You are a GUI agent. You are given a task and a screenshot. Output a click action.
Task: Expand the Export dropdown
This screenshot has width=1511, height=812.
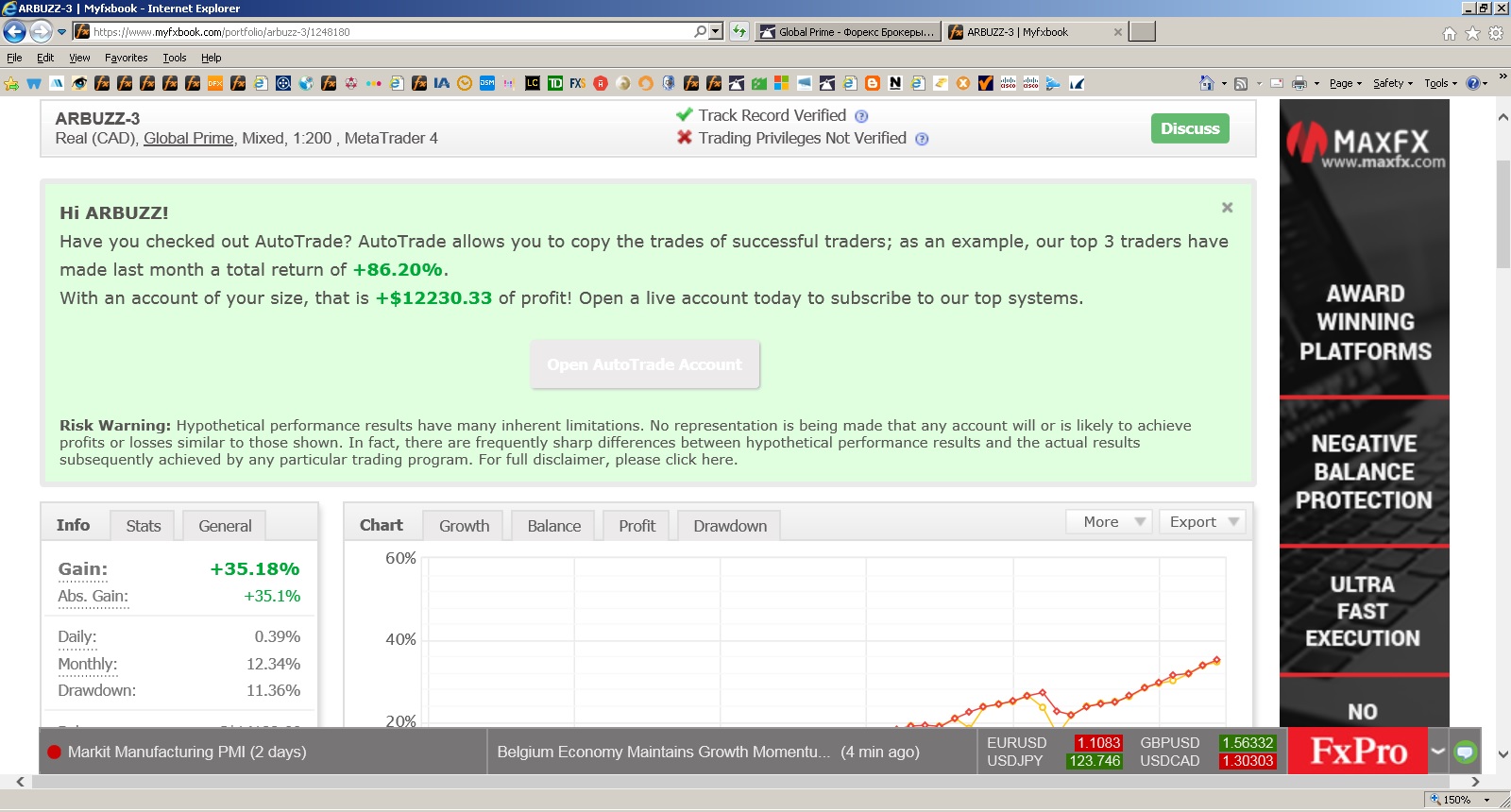tap(1203, 521)
